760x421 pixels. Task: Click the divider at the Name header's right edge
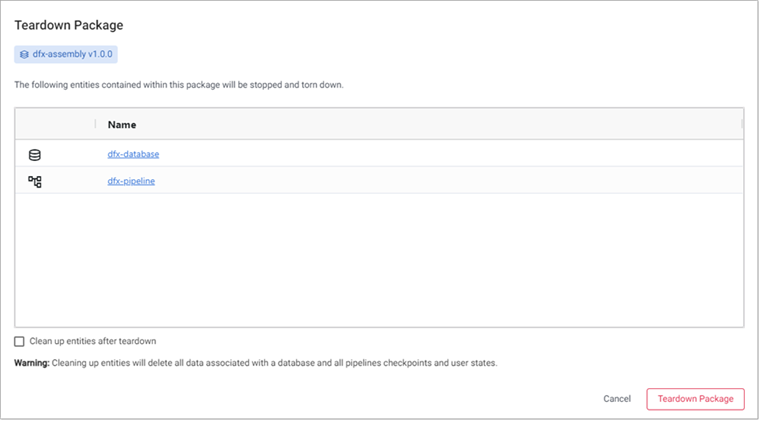point(742,124)
